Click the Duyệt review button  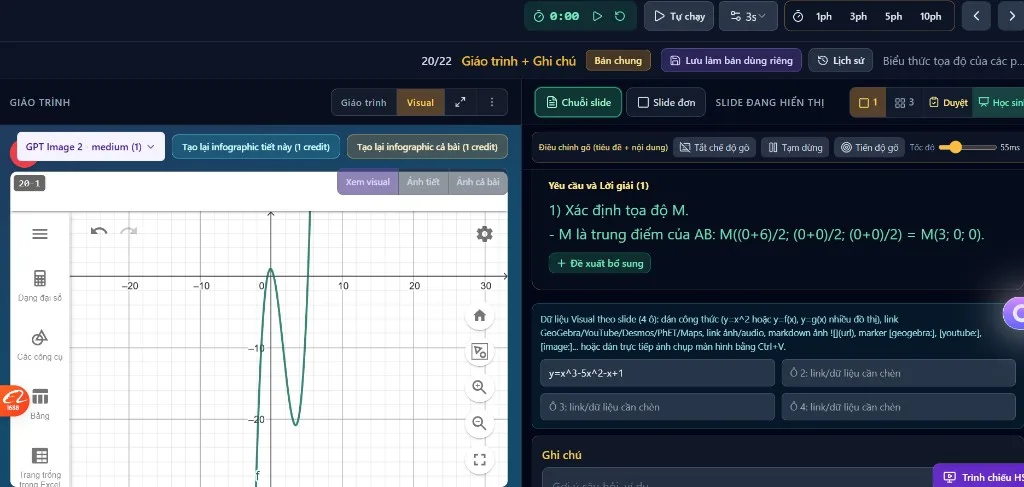pyautogui.click(x=948, y=102)
